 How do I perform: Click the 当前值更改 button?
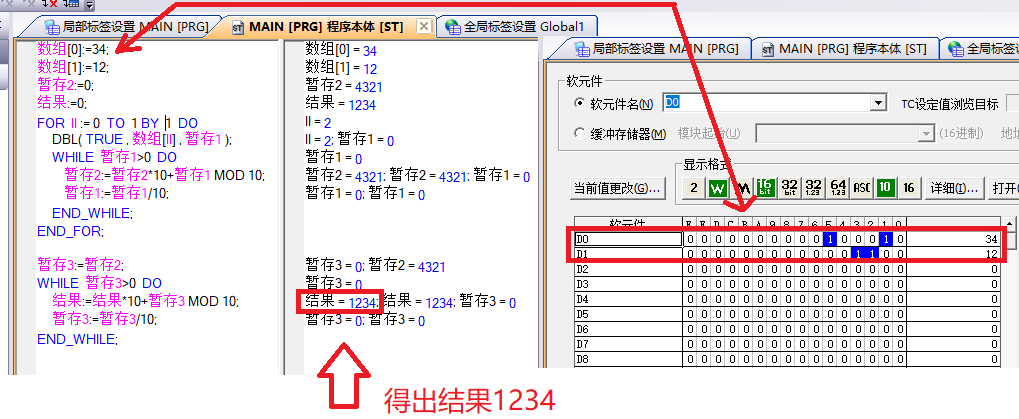[x=617, y=188]
